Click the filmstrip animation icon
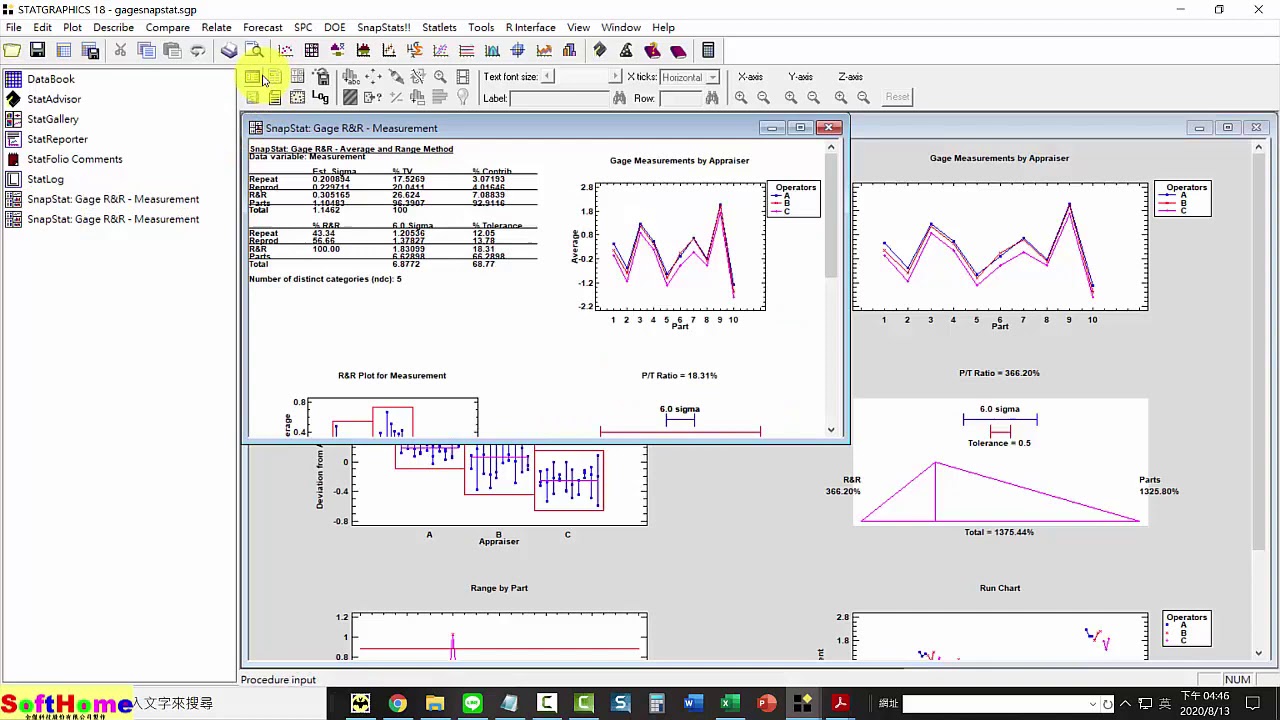The width and height of the screenshot is (1280, 720). coord(462,76)
